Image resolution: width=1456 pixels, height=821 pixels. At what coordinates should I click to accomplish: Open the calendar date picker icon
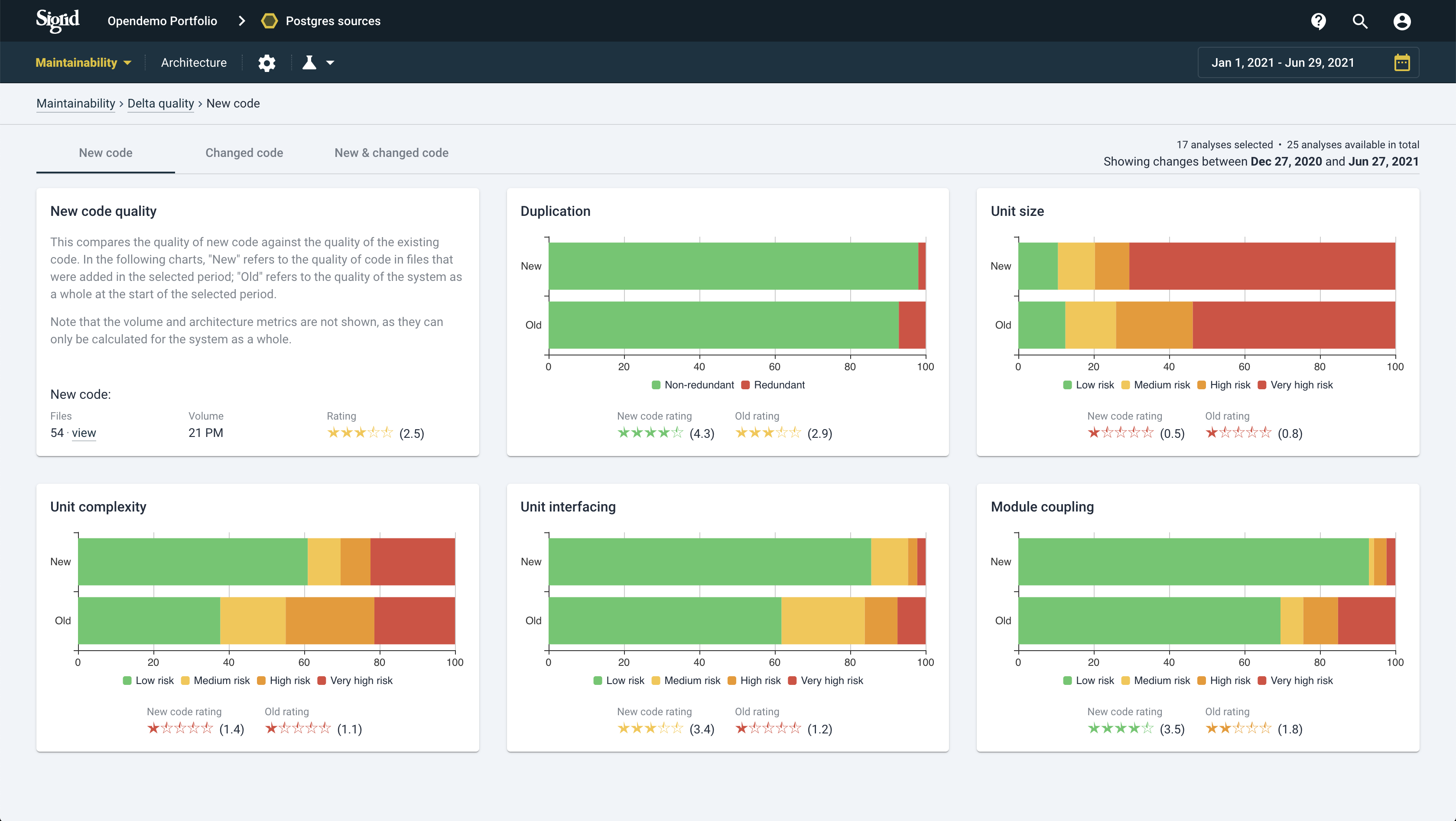pyautogui.click(x=1402, y=63)
